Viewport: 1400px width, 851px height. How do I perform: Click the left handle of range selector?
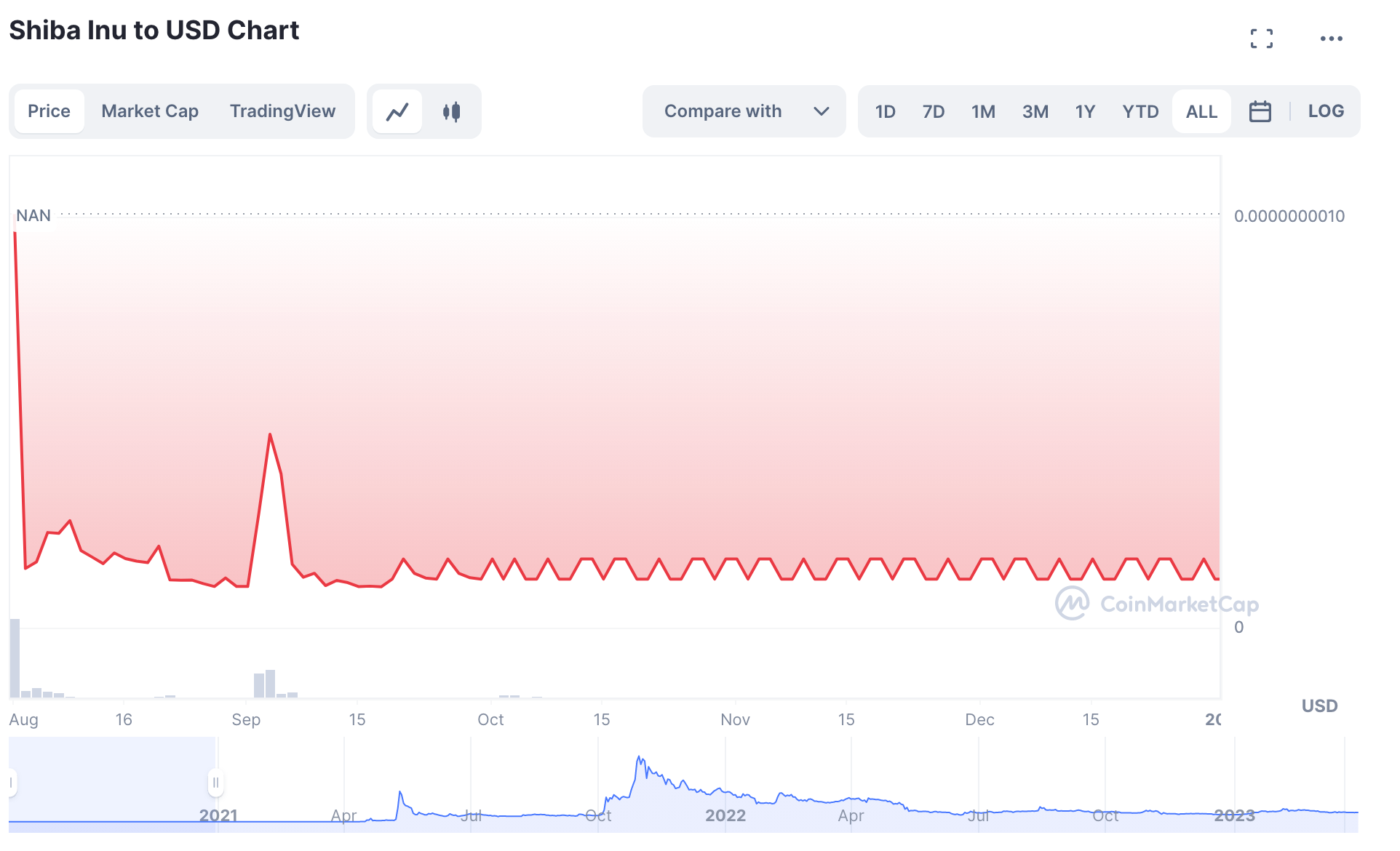[11, 783]
